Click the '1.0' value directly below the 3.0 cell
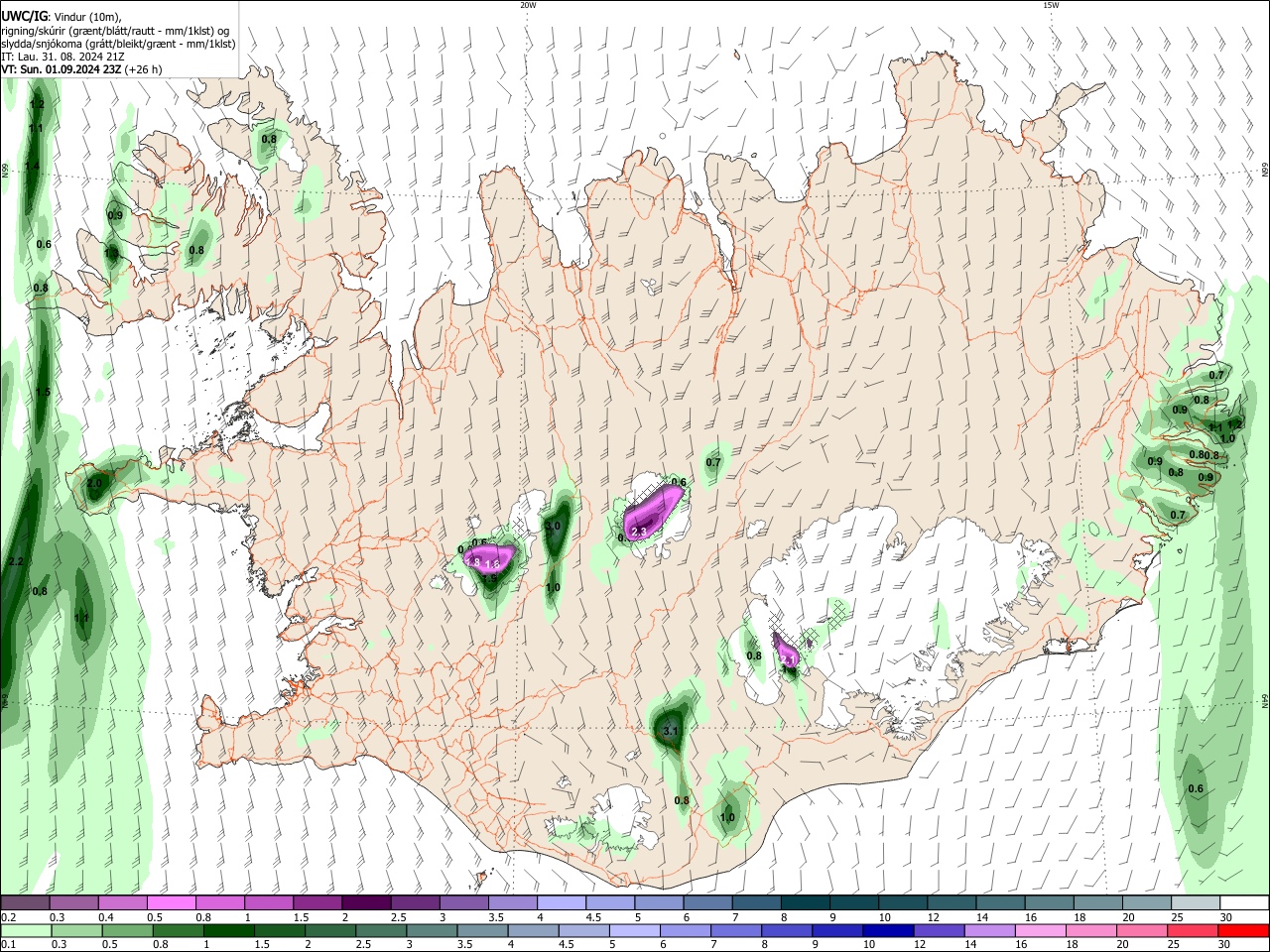Image resolution: width=1270 pixels, height=952 pixels. coord(554,588)
